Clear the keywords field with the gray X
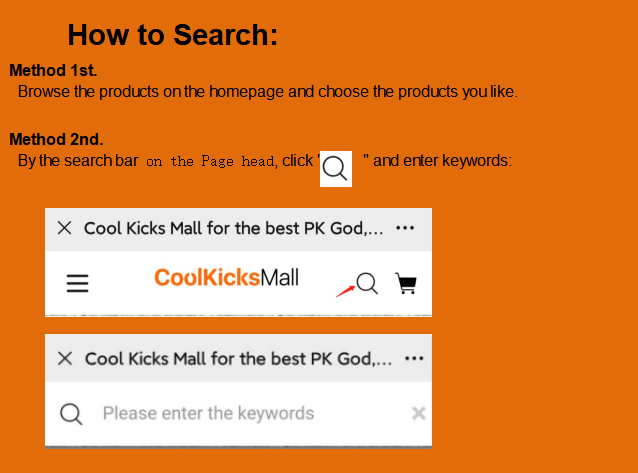This screenshot has height=473, width=638. click(418, 413)
